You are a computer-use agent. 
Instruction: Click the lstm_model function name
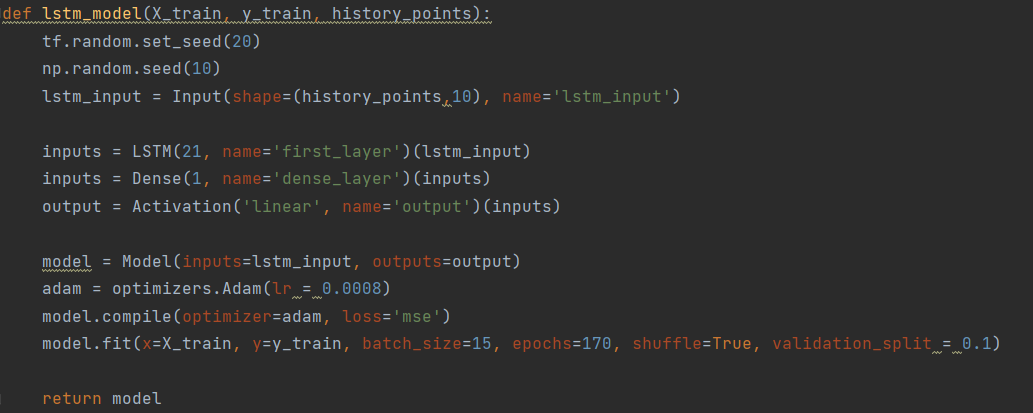[x=92, y=14]
